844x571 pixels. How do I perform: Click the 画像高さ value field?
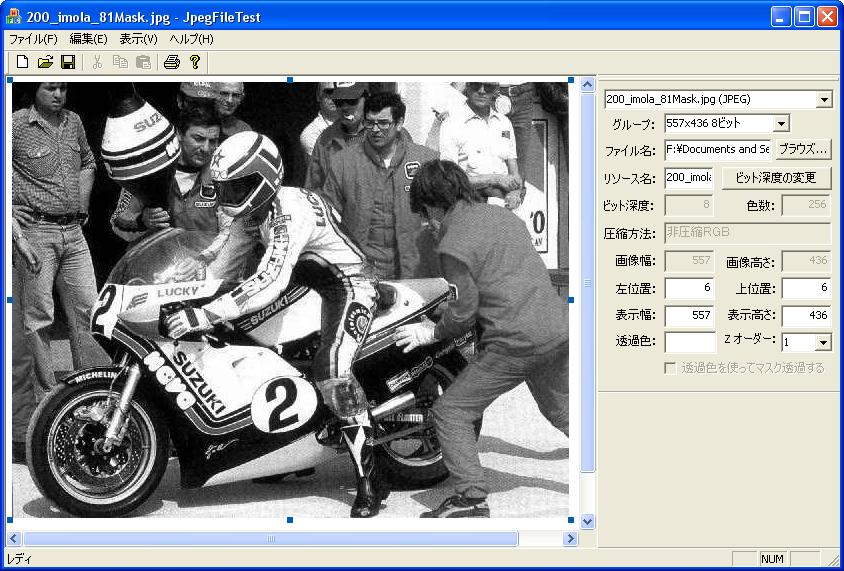pyautogui.click(x=806, y=261)
